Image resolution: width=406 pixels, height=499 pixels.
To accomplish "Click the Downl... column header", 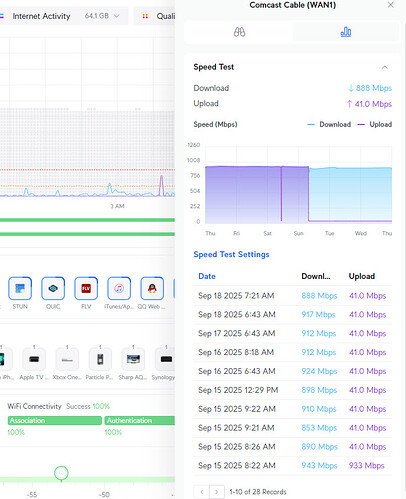I will coord(316,276).
